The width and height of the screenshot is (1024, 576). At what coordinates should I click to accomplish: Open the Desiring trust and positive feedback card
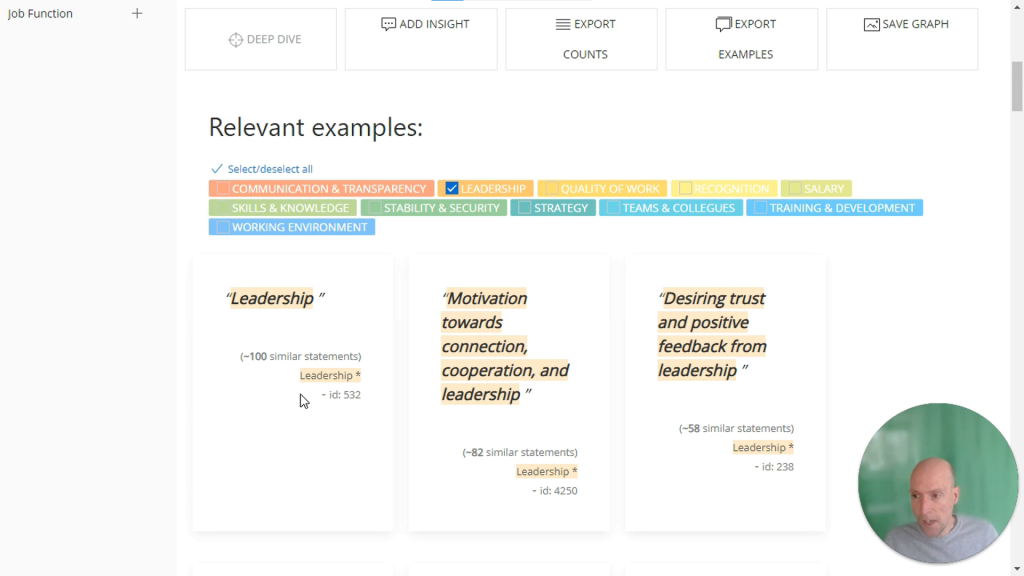725,393
